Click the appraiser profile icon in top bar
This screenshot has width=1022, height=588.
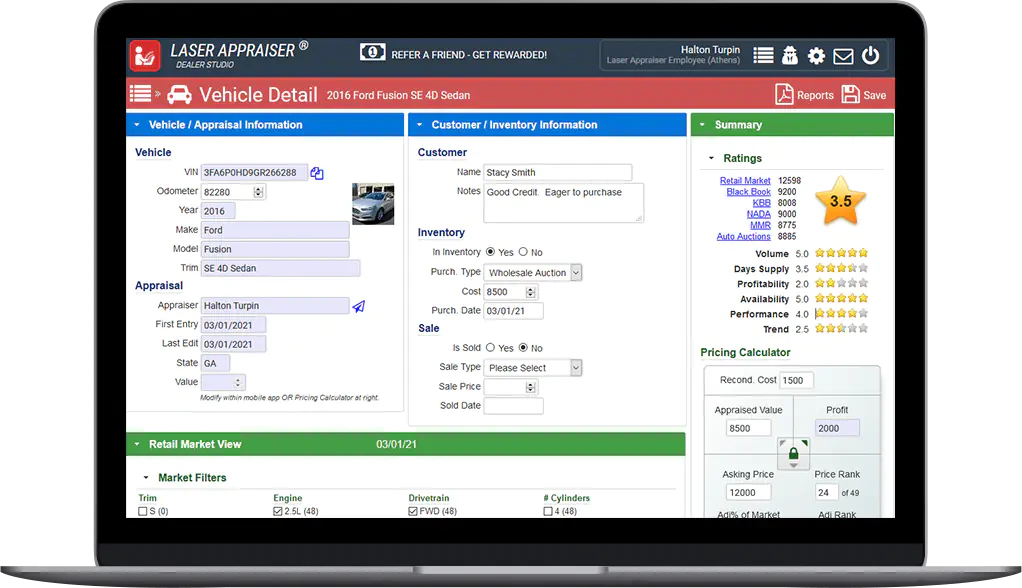coord(789,56)
